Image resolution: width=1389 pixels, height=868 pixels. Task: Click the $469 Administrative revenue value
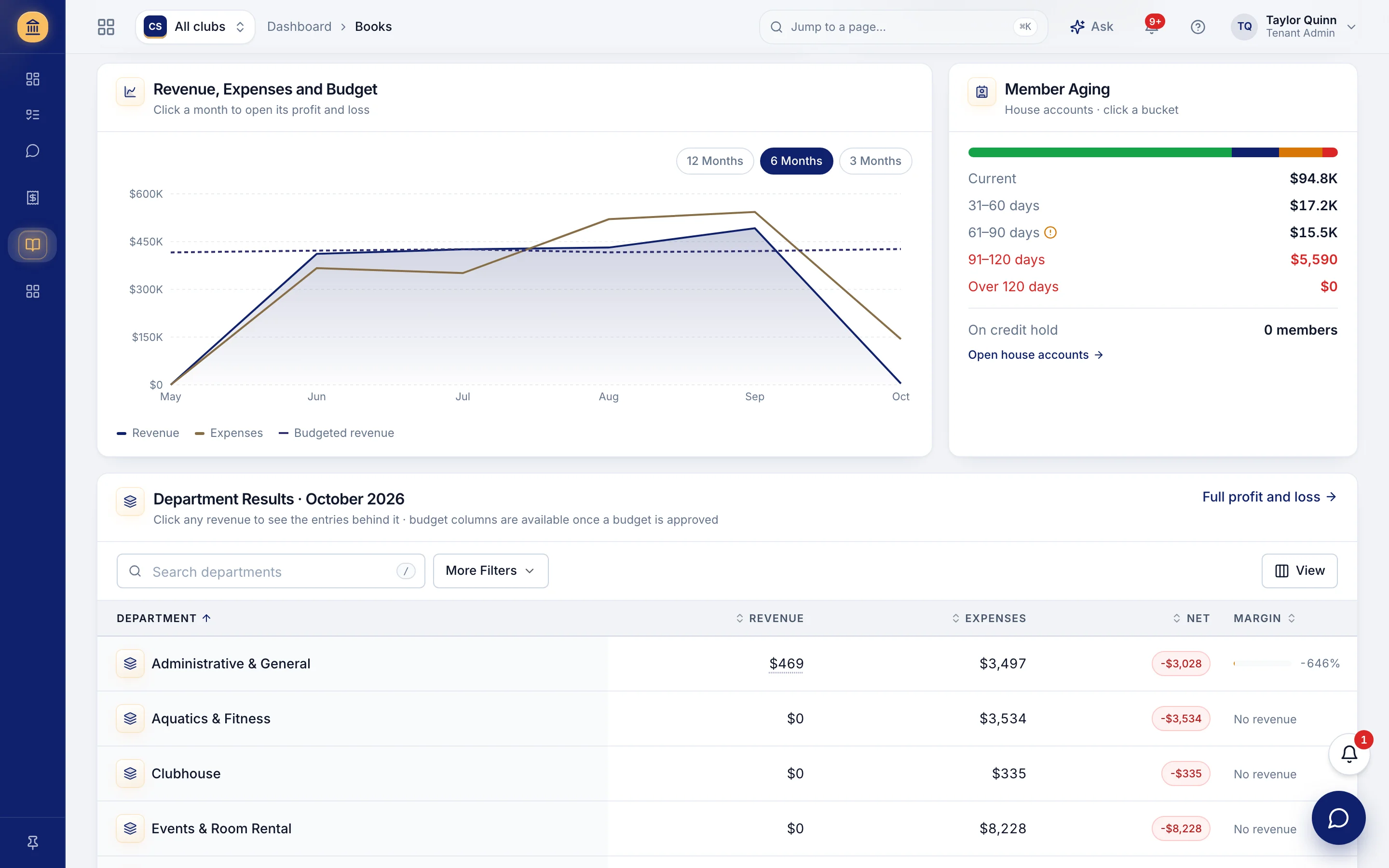tap(786, 664)
